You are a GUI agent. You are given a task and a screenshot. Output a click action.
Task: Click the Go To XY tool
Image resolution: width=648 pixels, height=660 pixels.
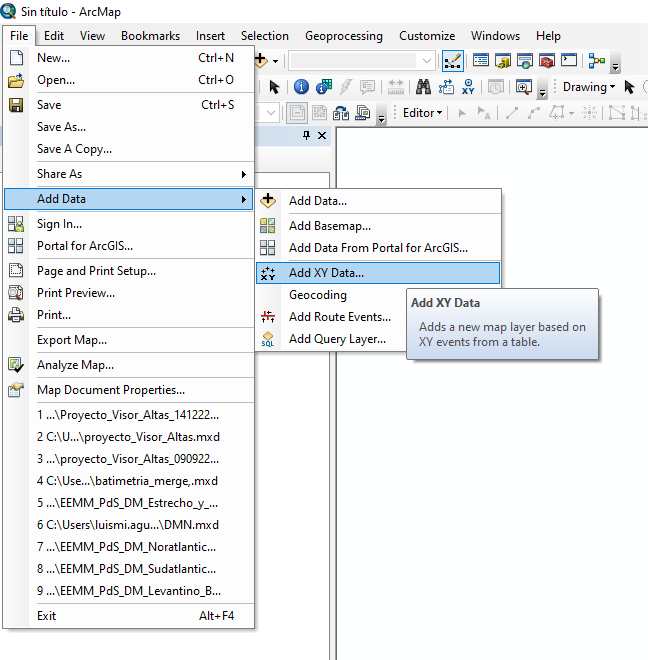point(468,87)
